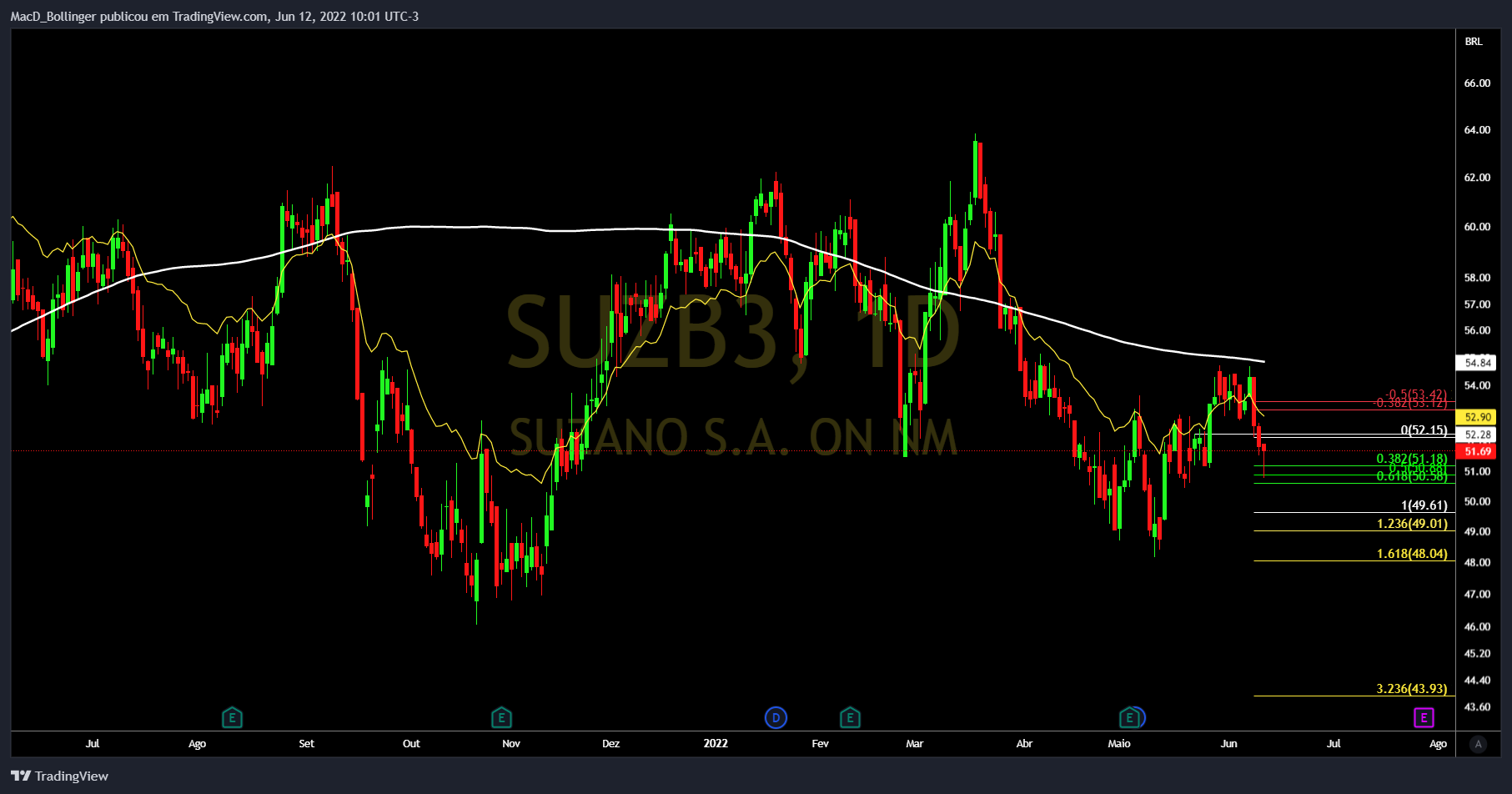Click the Dez month label on time axis
This screenshot has width=1512, height=794.
point(610,743)
